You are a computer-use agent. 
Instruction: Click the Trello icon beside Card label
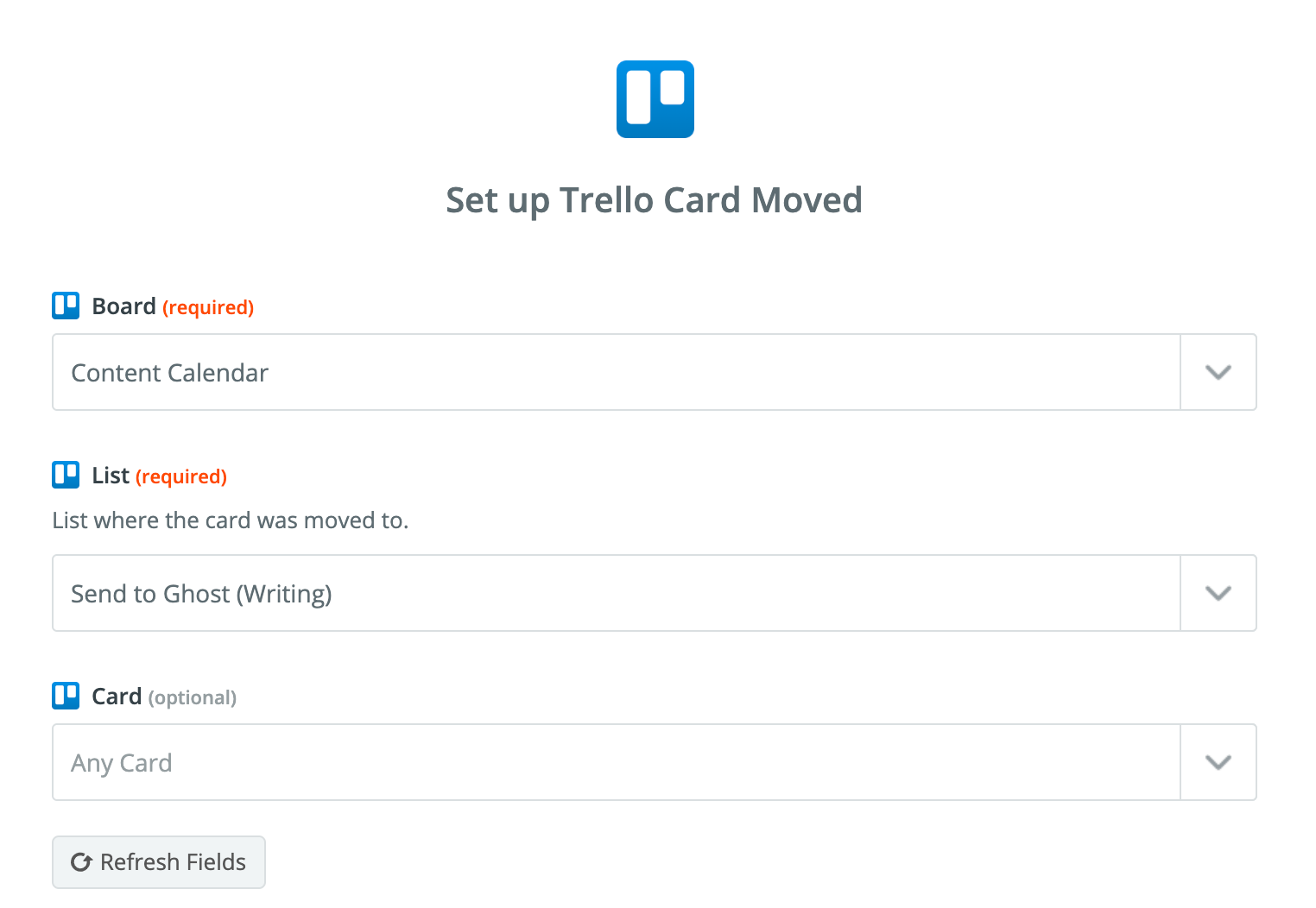[x=66, y=696]
